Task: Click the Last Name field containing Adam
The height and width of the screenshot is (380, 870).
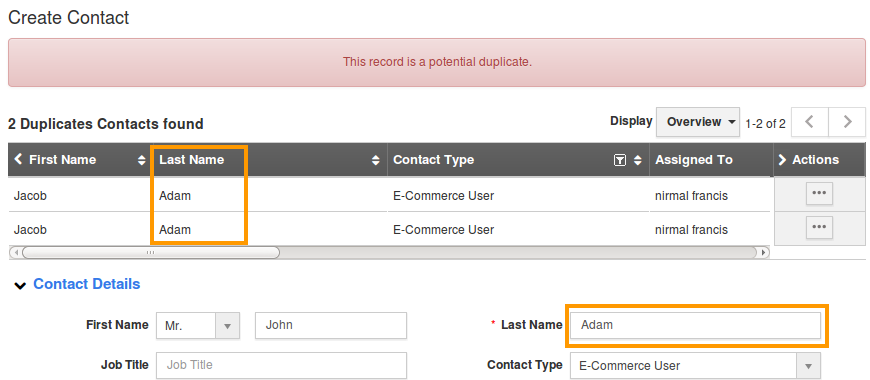Action: [696, 326]
